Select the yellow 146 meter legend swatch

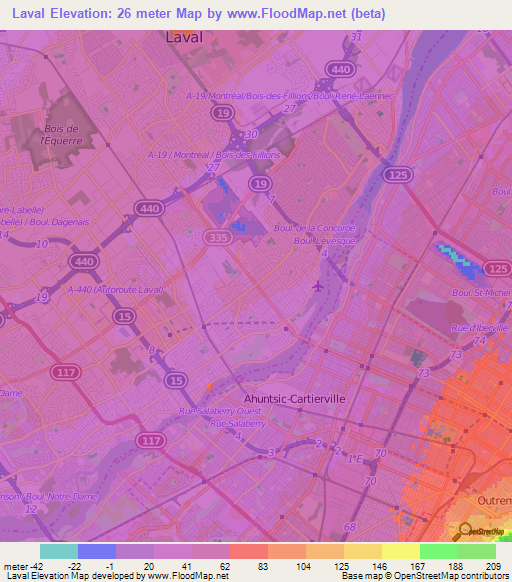coord(401,552)
